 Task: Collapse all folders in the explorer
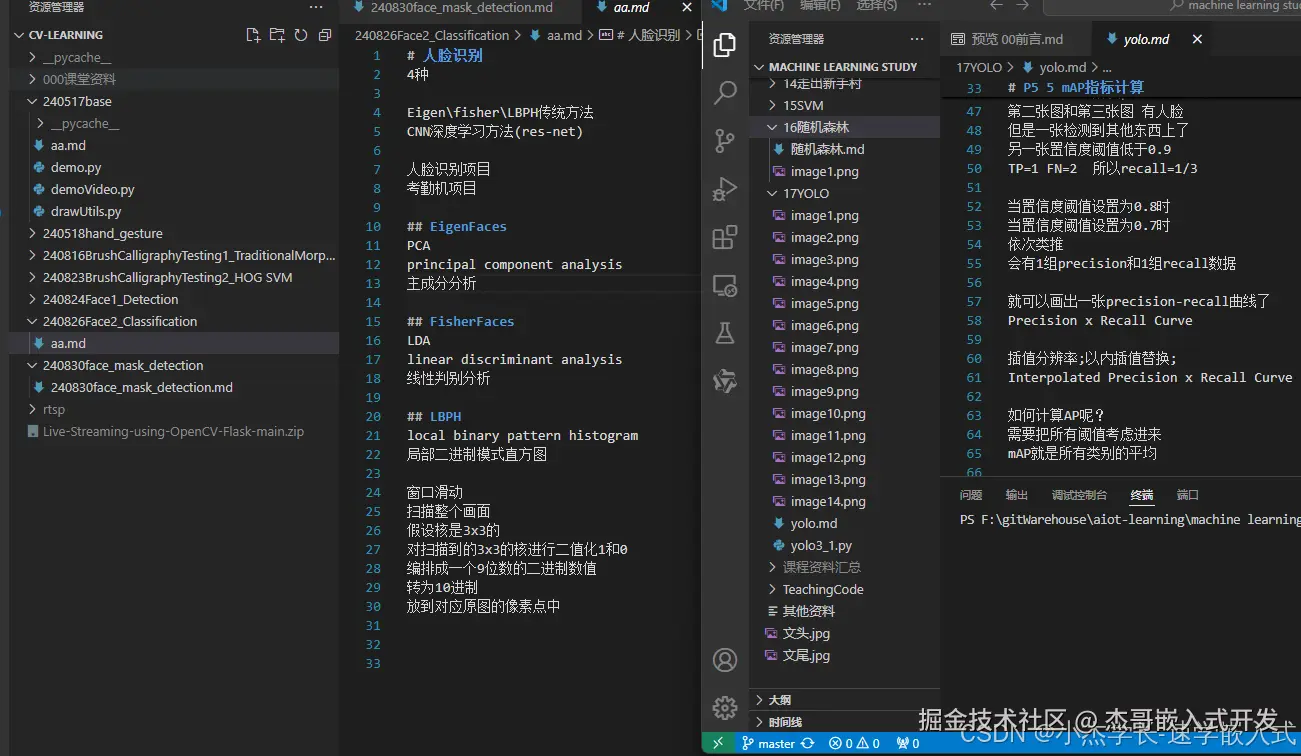tap(324, 34)
